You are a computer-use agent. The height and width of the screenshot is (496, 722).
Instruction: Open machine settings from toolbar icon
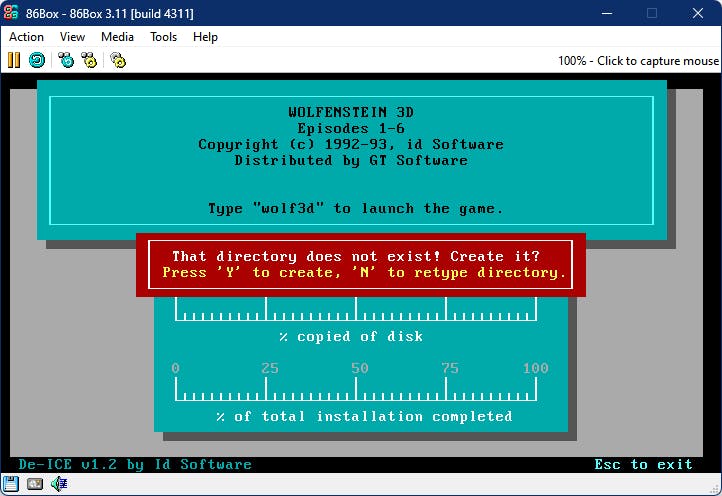tap(118, 60)
